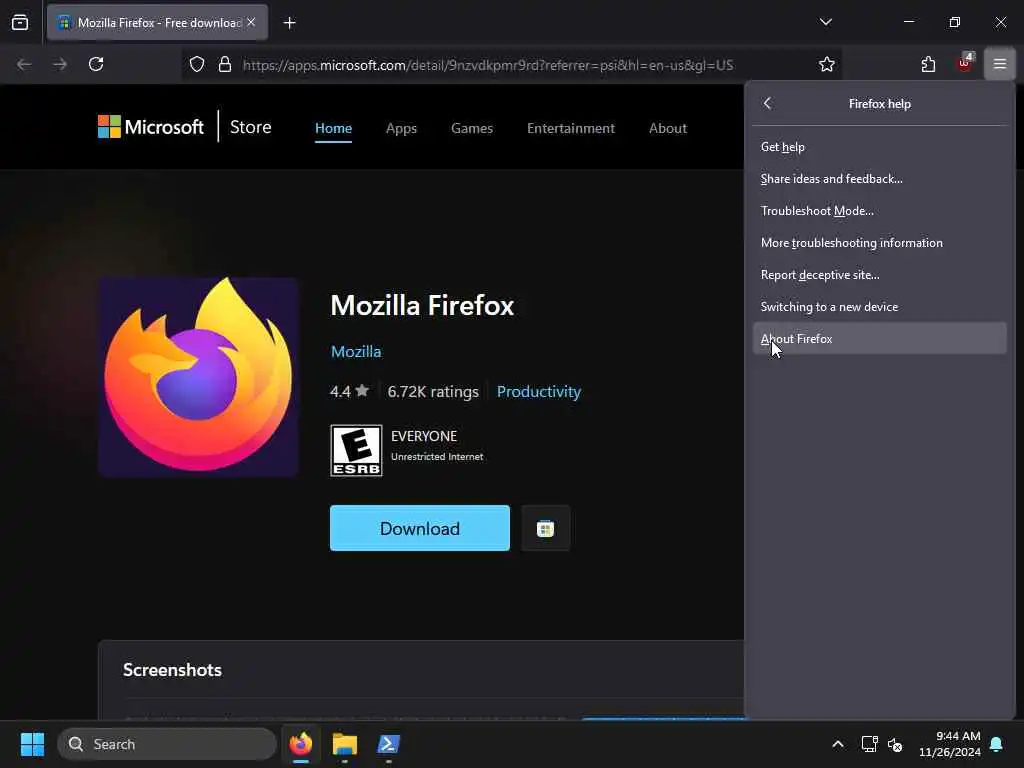The width and height of the screenshot is (1024, 768).
Task: Open the network status tray icon
Action: point(869,744)
